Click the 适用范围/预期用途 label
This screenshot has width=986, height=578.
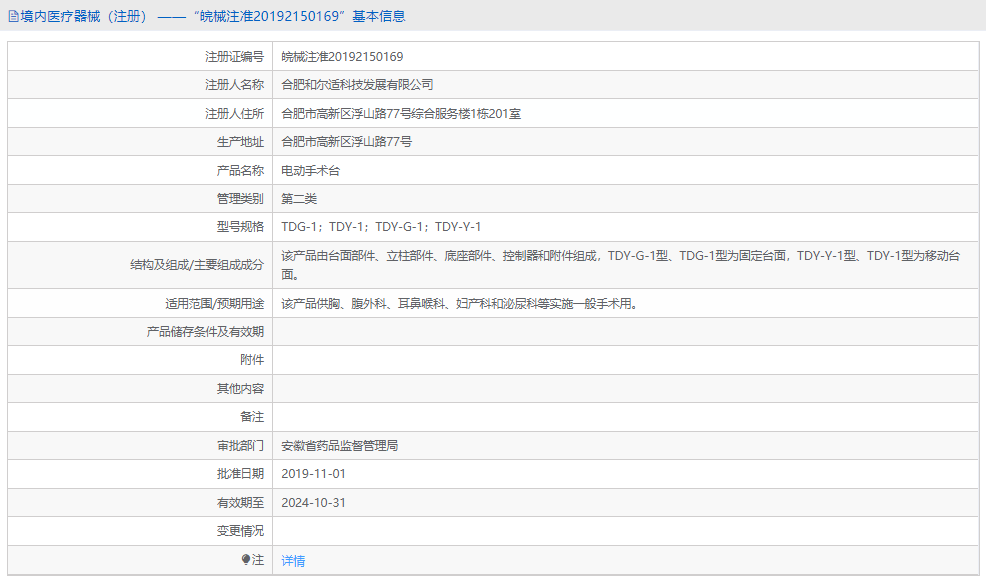tap(214, 304)
